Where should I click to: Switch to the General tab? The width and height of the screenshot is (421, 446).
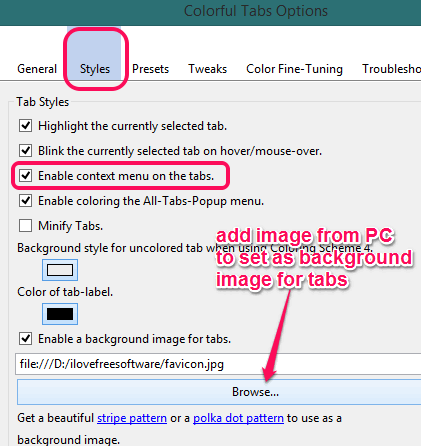coord(37,69)
